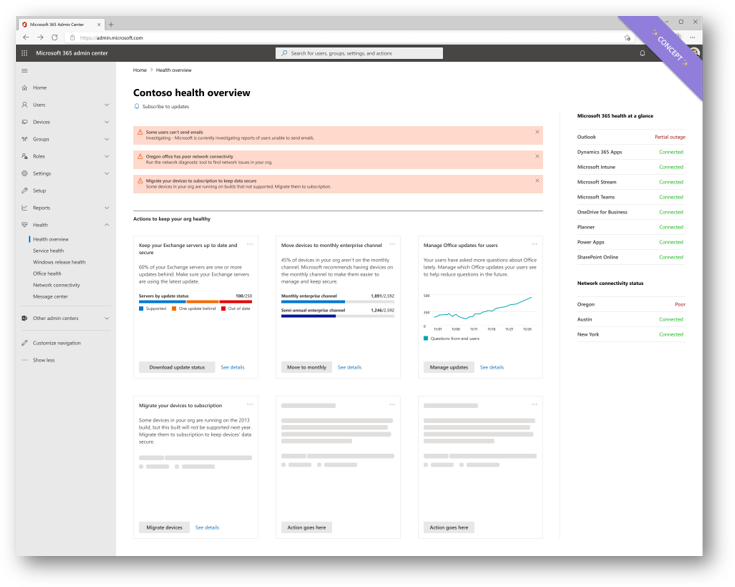This screenshot has width=735, height=587.
Task: Open Network connectivity in sidebar
Action: (56, 285)
